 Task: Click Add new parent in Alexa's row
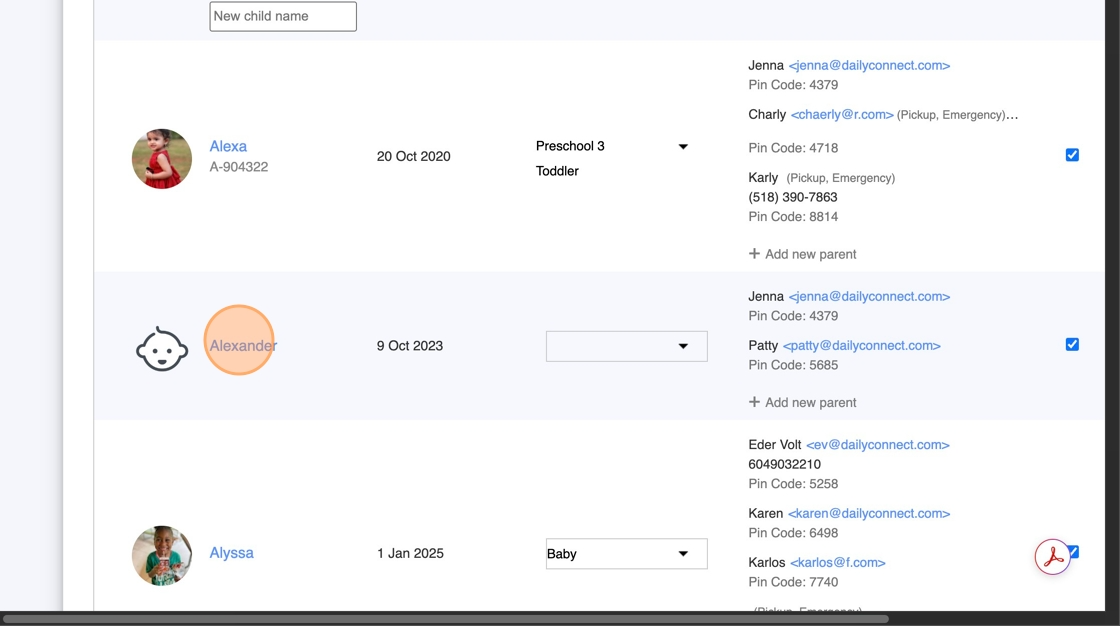click(802, 254)
